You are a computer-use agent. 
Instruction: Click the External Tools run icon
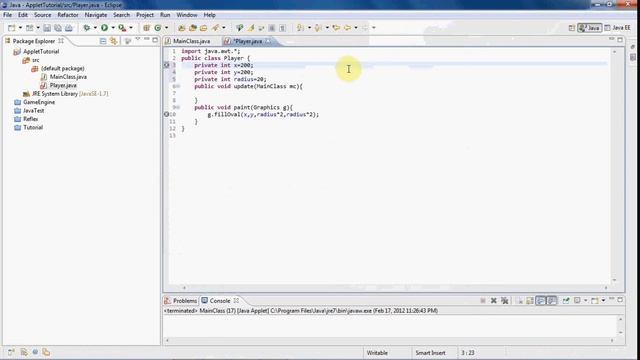[x=122, y=28]
